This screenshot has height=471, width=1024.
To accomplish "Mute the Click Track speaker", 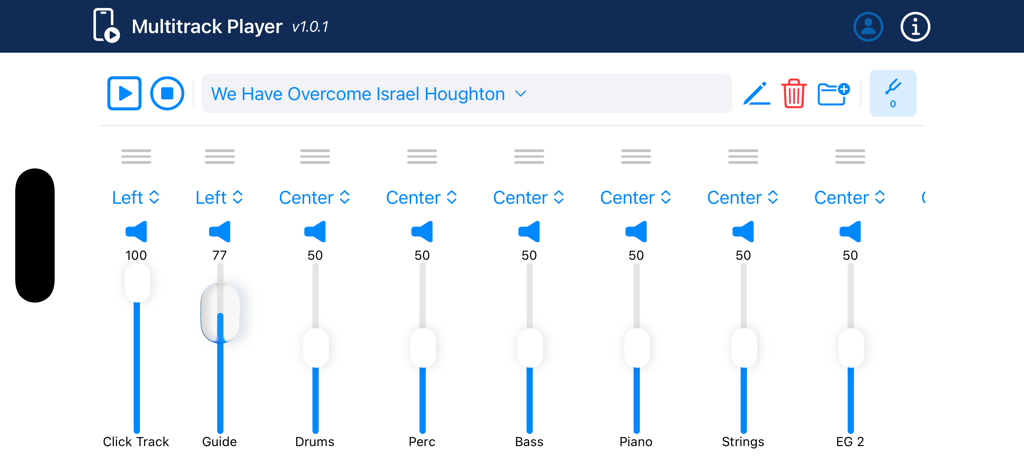I will click(x=136, y=232).
